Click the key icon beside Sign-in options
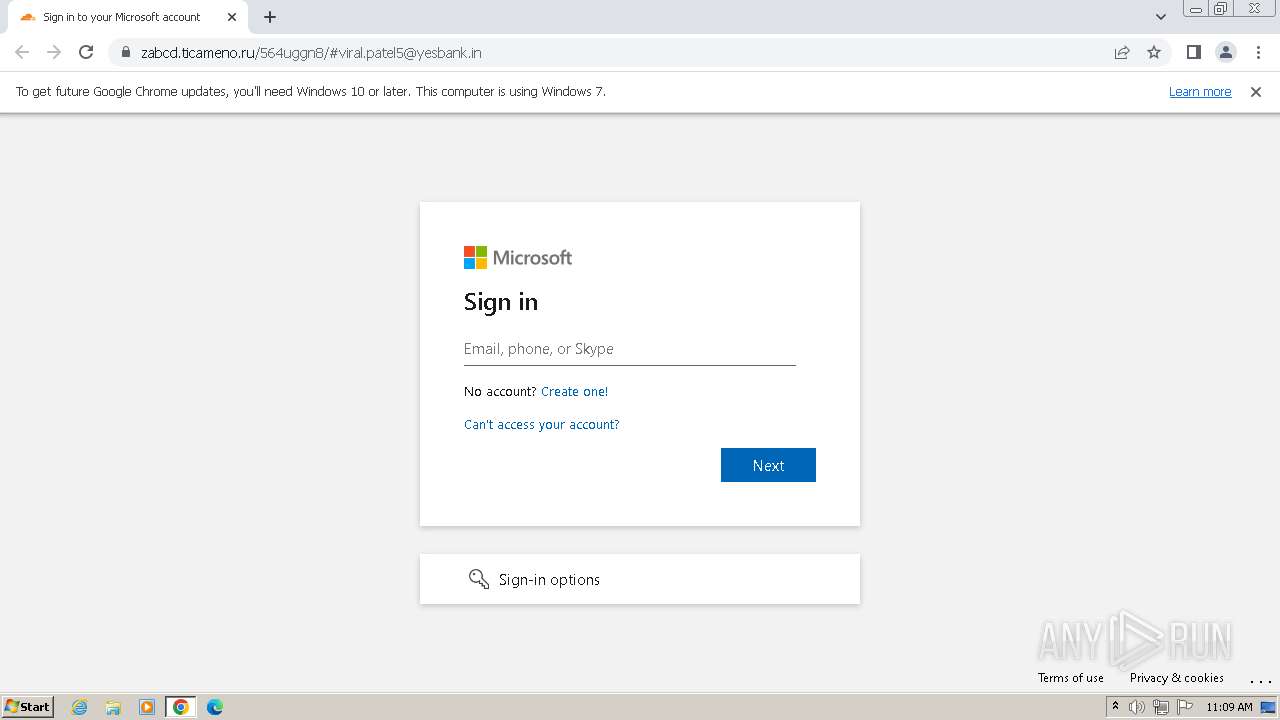Screen dimensions: 1280x720 479,579
